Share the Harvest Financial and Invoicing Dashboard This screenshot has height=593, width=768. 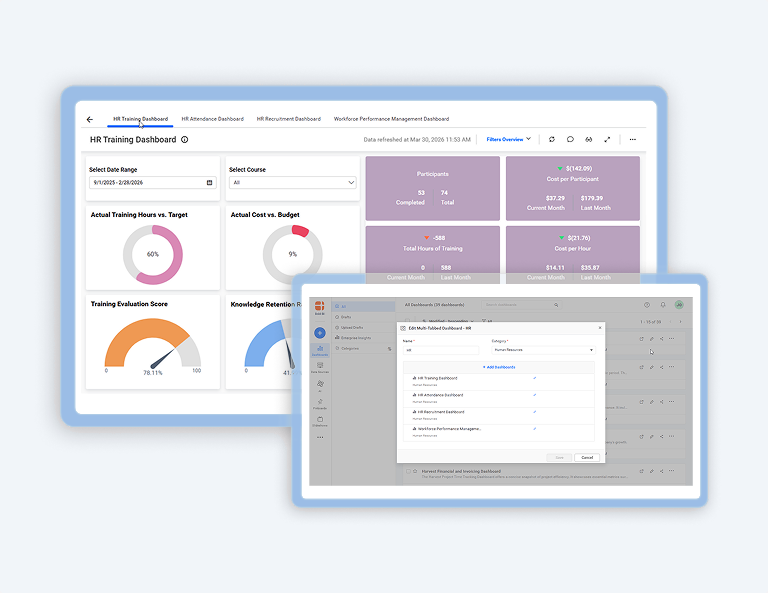662,471
